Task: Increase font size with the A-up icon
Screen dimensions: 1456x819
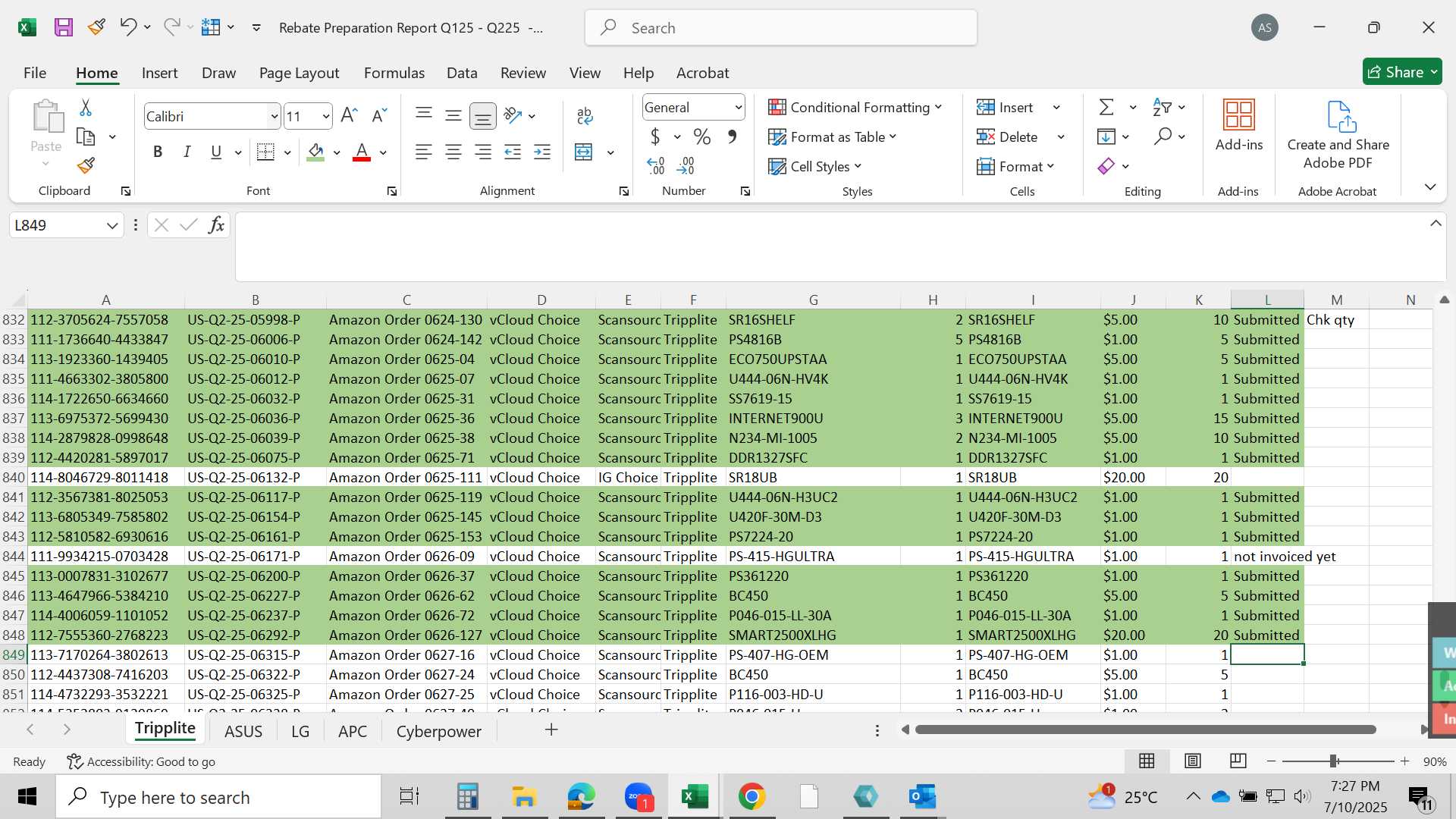Action: 349,116
